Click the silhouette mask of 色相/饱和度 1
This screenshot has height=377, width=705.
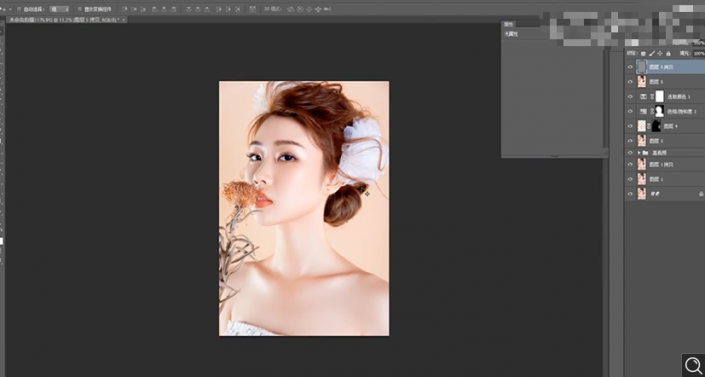659,111
